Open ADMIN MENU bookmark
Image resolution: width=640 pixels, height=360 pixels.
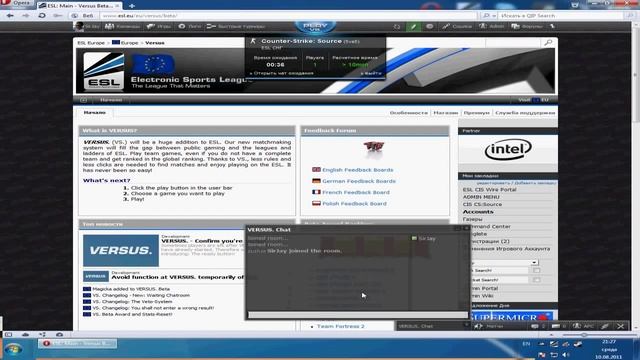pos(481,197)
